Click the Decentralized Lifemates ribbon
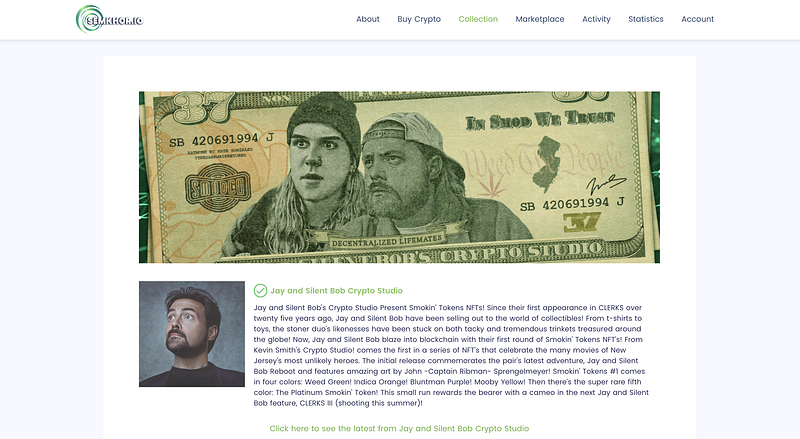This screenshot has width=800, height=439. tap(387, 240)
